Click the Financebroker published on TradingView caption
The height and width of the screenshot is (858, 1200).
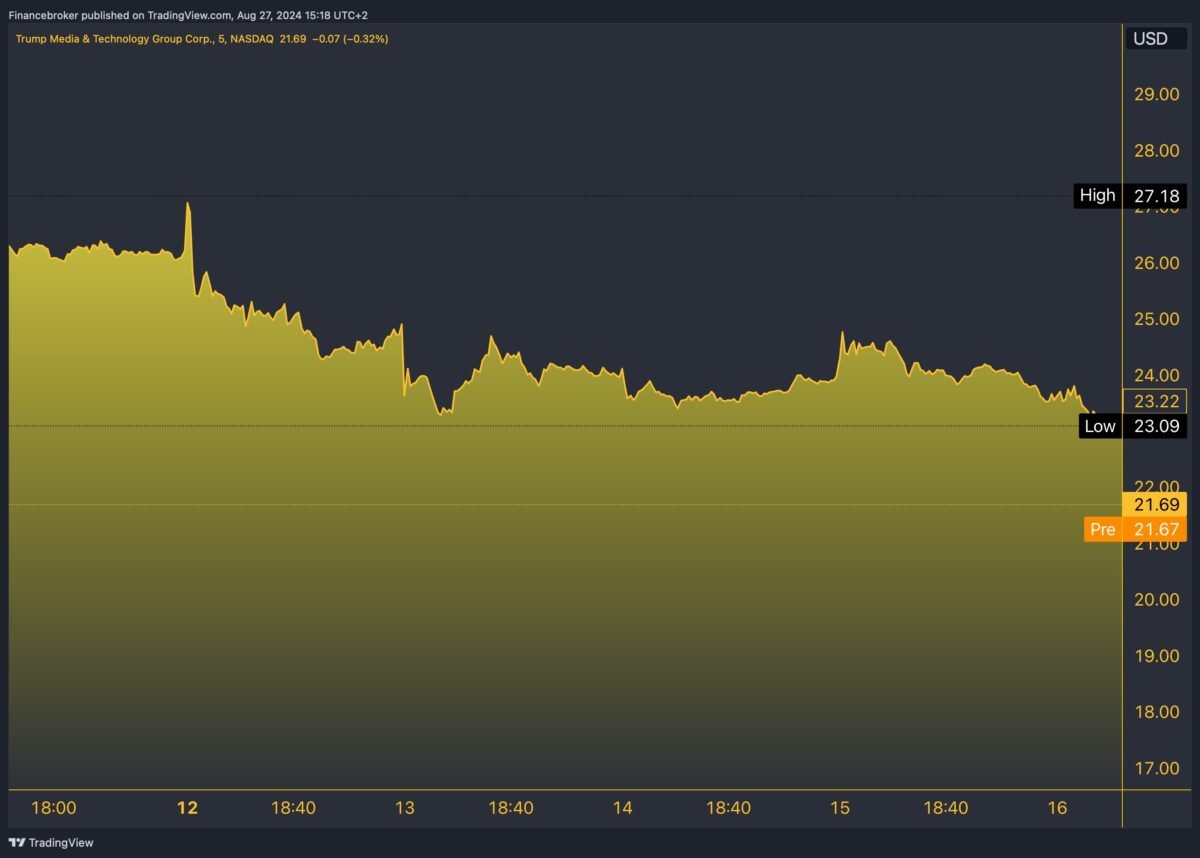(187, 15)
